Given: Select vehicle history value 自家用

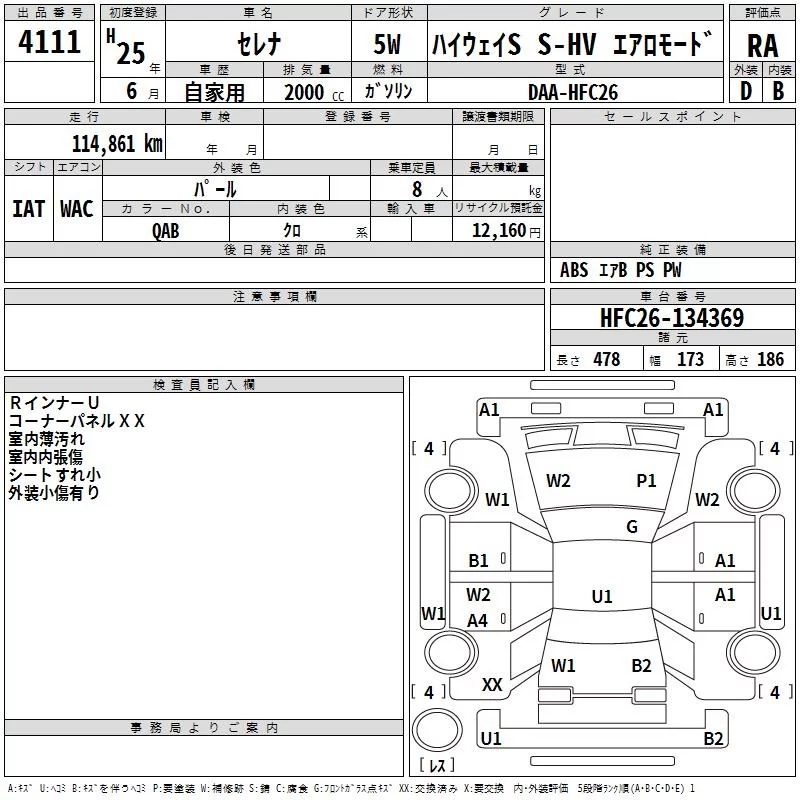Looking at the screenshot, I should click(214, 92).
